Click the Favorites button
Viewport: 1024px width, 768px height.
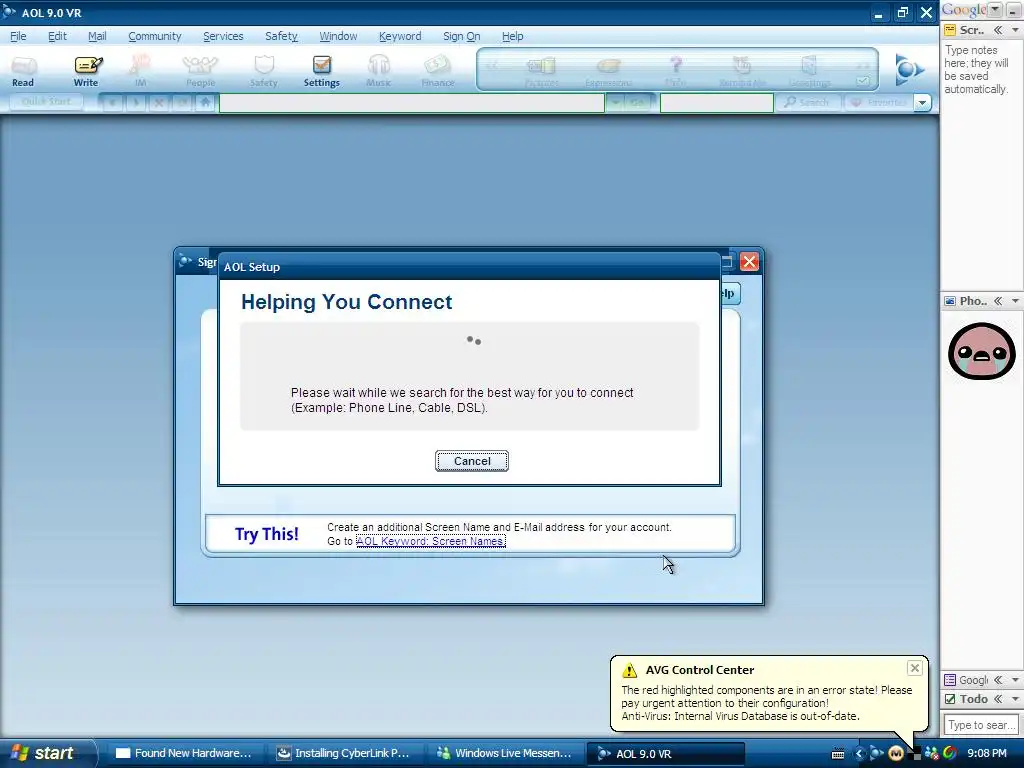[x=878, y=103]
